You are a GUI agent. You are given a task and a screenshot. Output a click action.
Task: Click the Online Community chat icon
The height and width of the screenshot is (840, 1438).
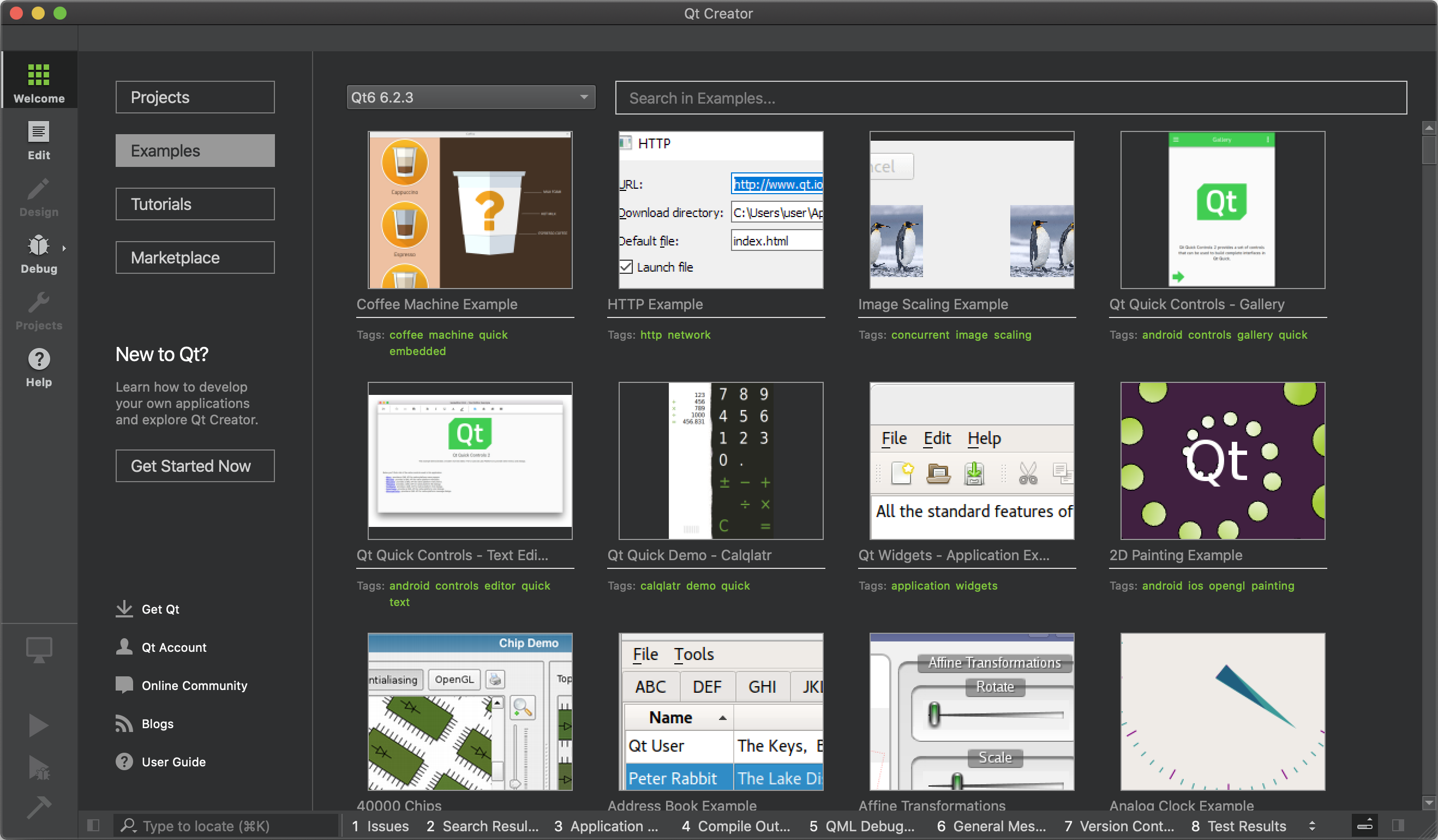click(124, 685)
